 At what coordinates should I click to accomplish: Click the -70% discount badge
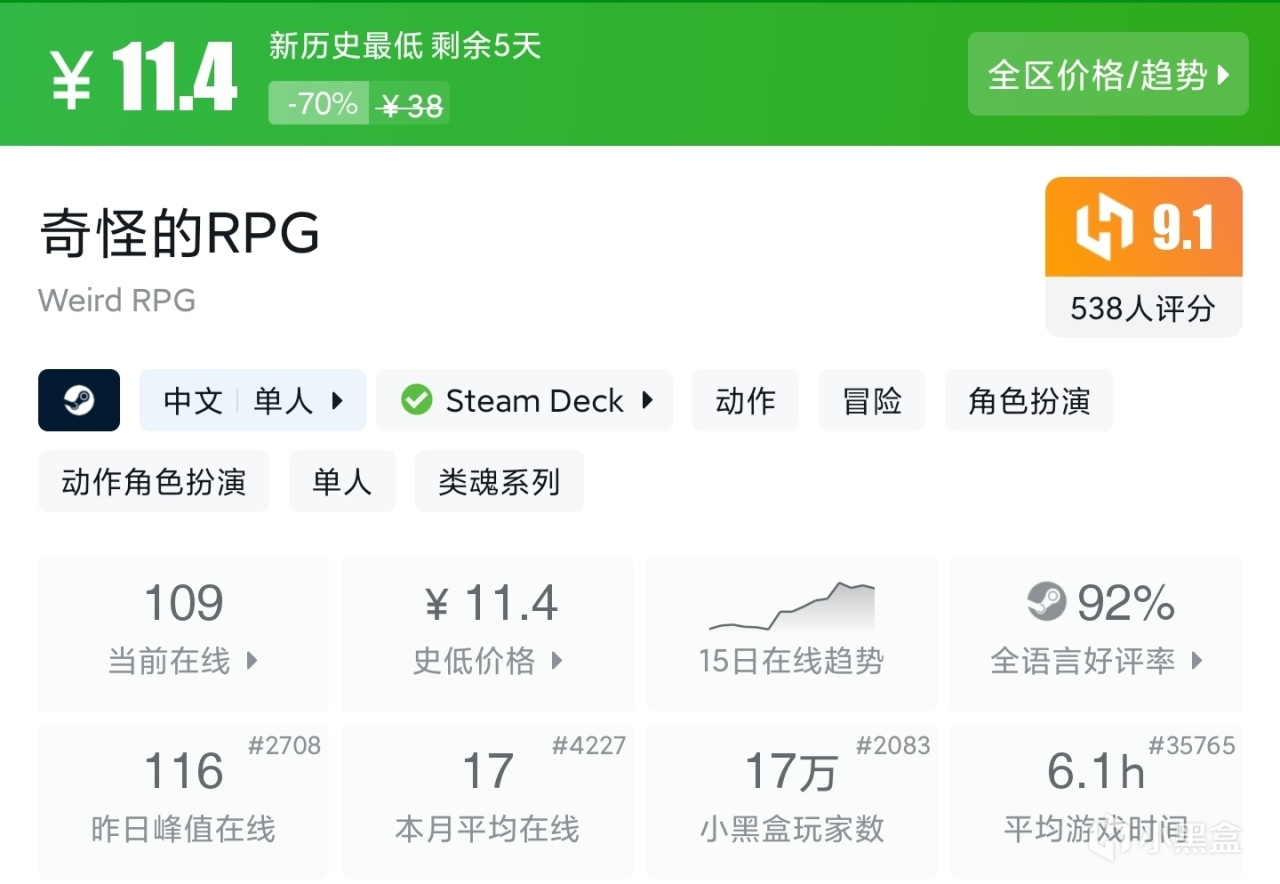coord(318,103)
